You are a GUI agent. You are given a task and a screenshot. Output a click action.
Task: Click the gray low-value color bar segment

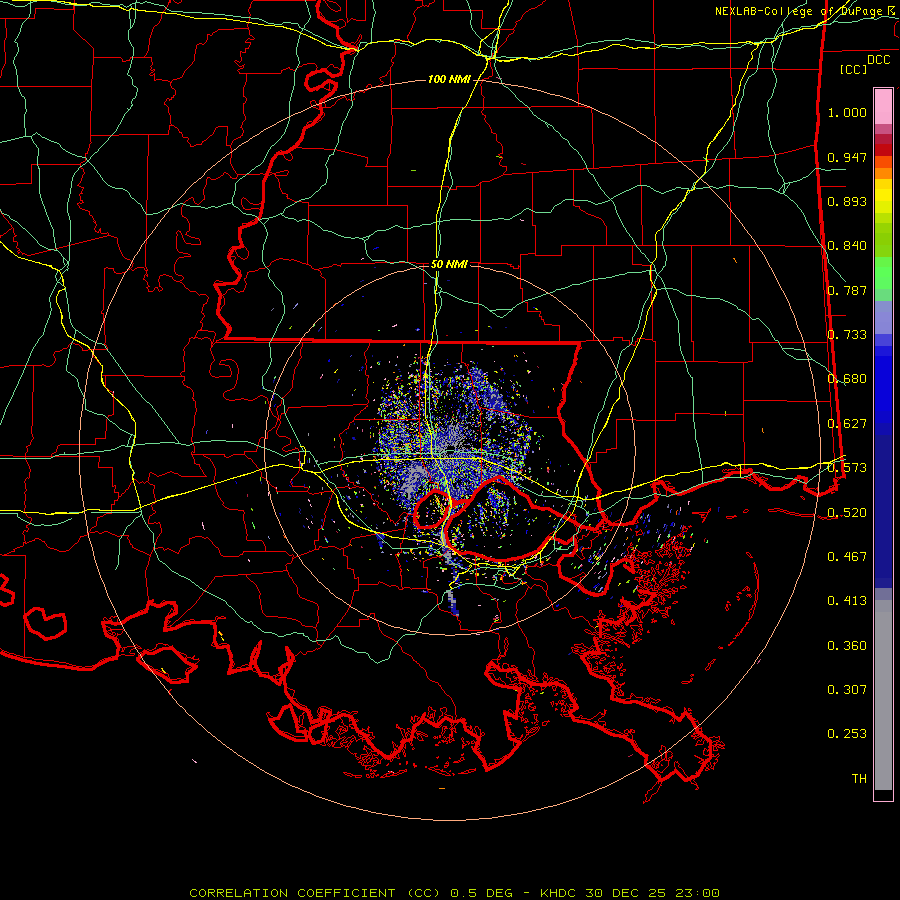pos(883,695)
